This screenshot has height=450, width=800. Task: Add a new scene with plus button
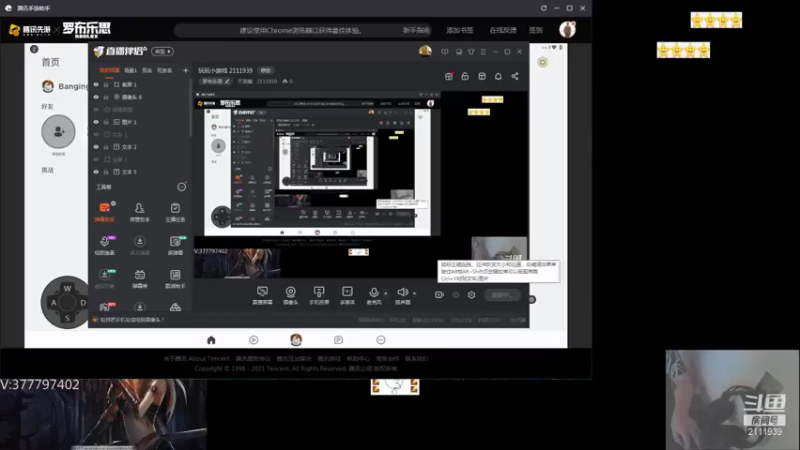pos(185,70)
